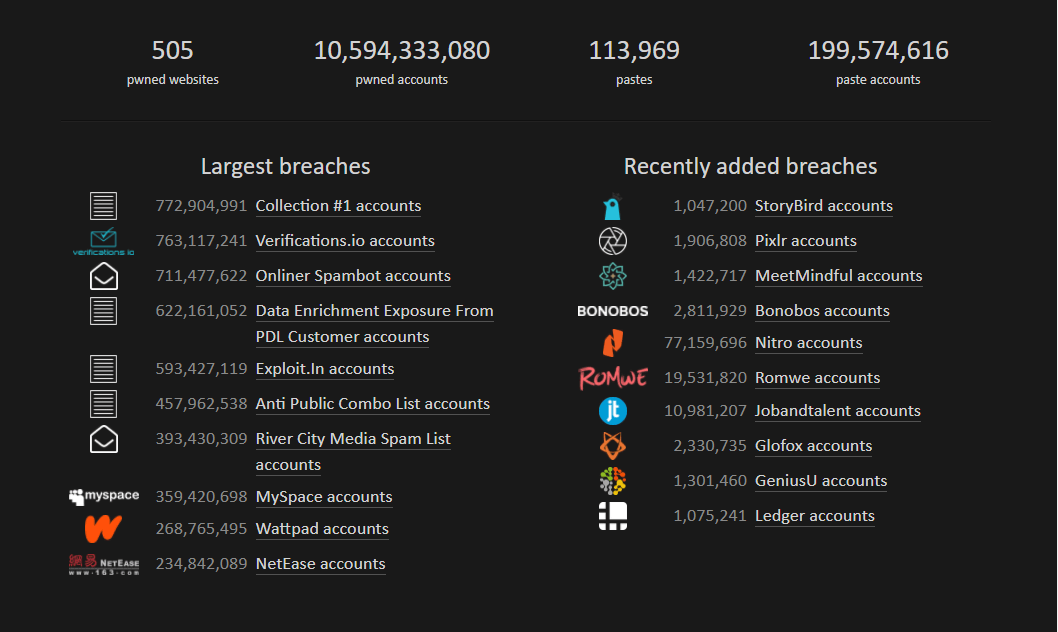
Task: Click the MeetMindful logo icon
Action: pyautogui.click(x=612, y=276)
